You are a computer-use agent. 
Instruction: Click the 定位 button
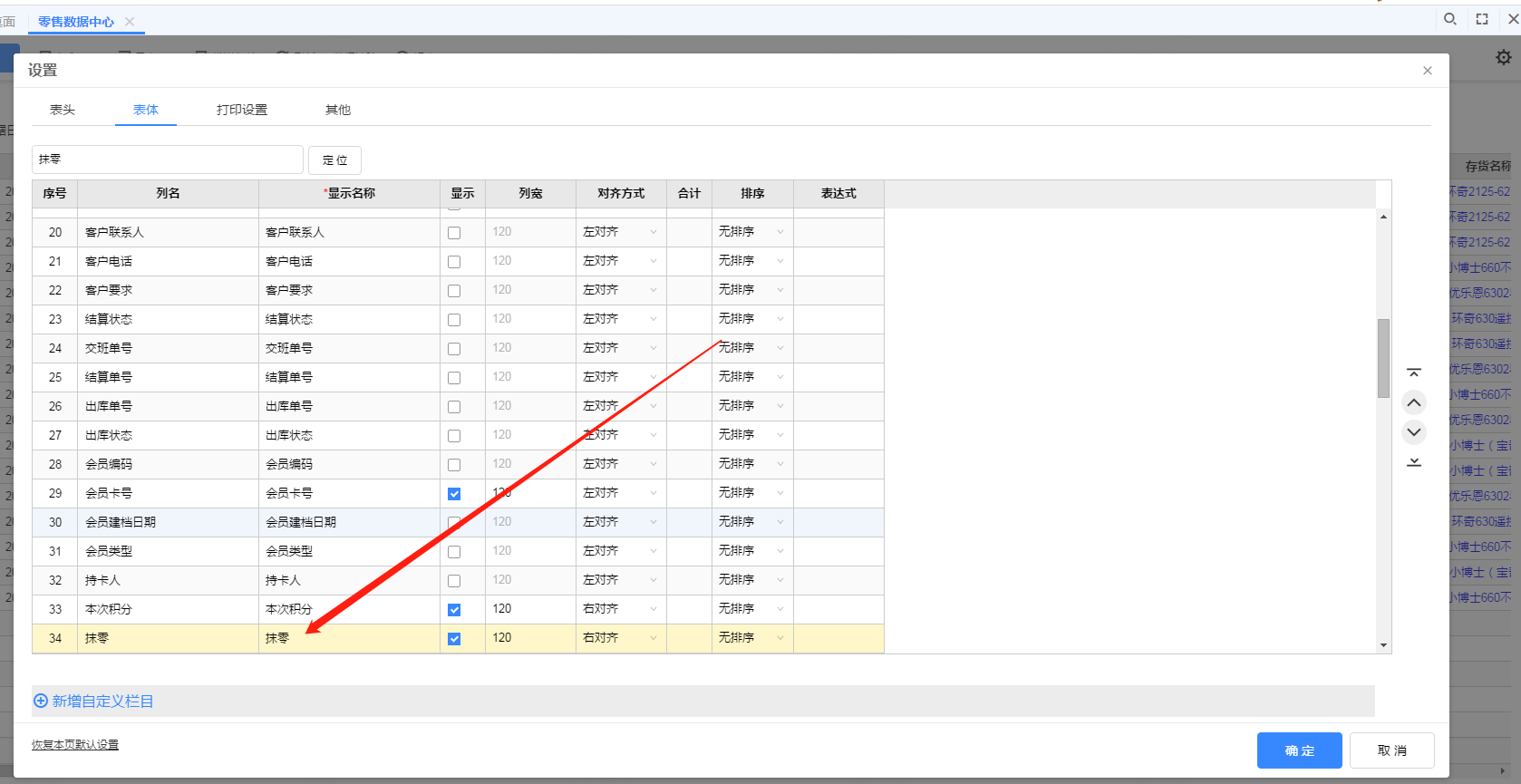(x=334, y=160)
